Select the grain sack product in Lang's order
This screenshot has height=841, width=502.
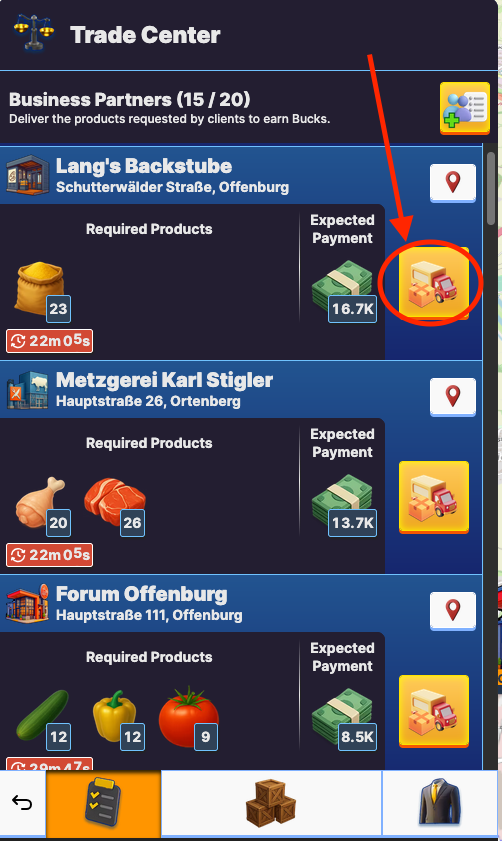tap(41, 291)
